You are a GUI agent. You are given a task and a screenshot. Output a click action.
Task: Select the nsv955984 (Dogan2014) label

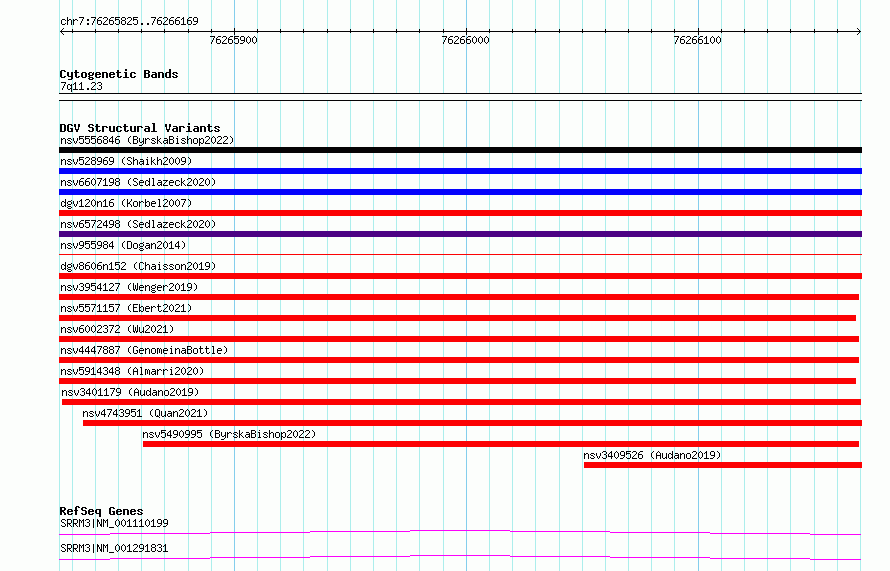123,245
